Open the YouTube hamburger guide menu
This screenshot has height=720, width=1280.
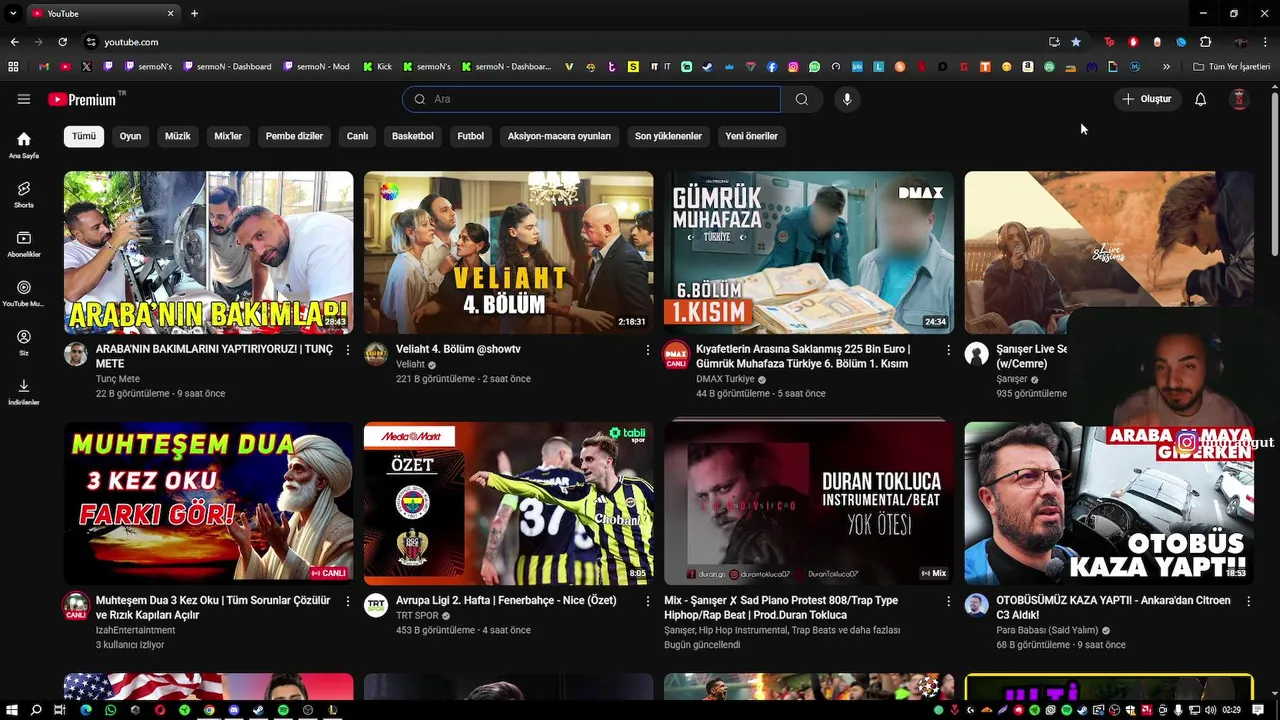(x=24, y=99)
